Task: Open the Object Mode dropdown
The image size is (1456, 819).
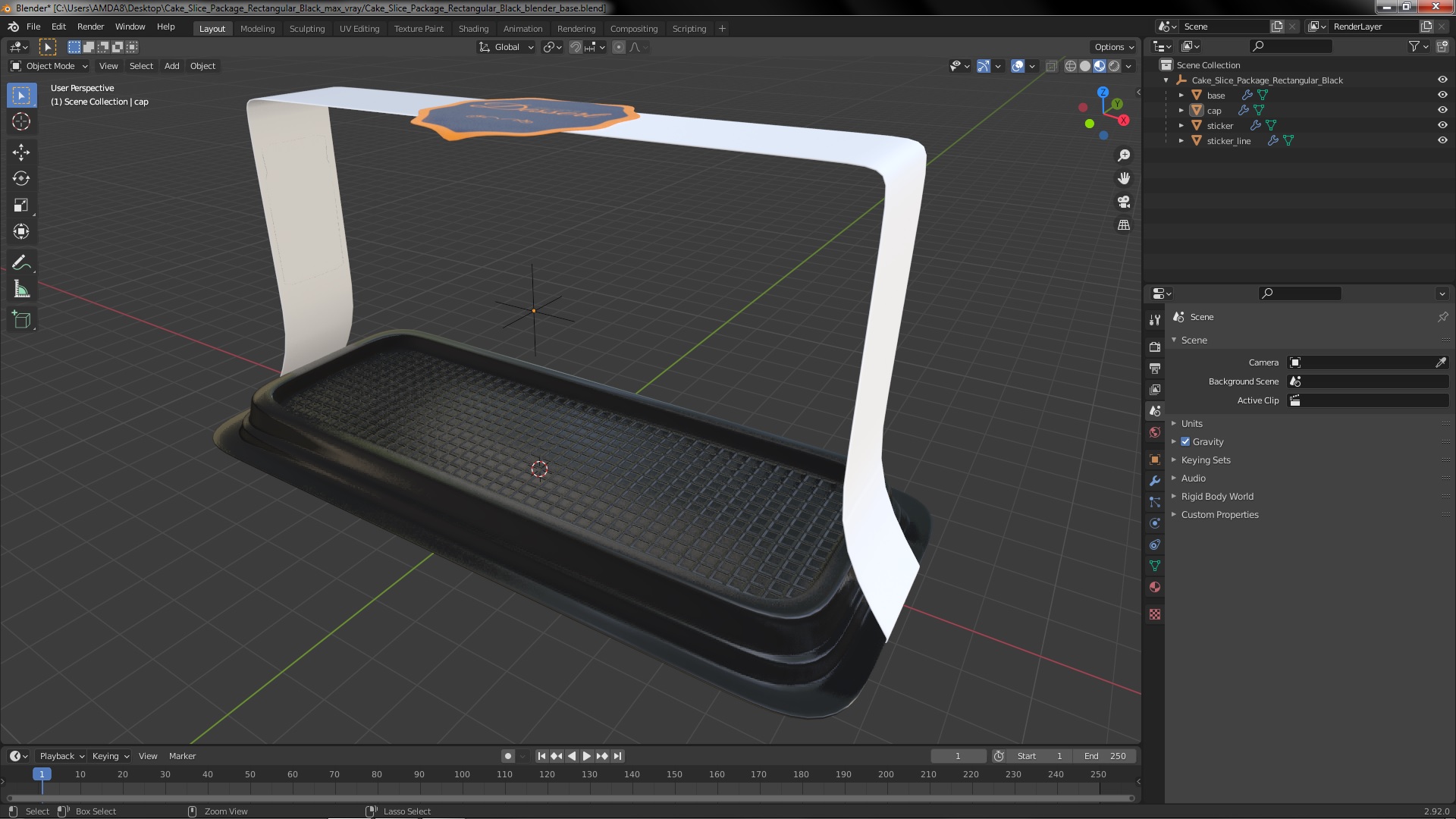Action: point(49,66)
